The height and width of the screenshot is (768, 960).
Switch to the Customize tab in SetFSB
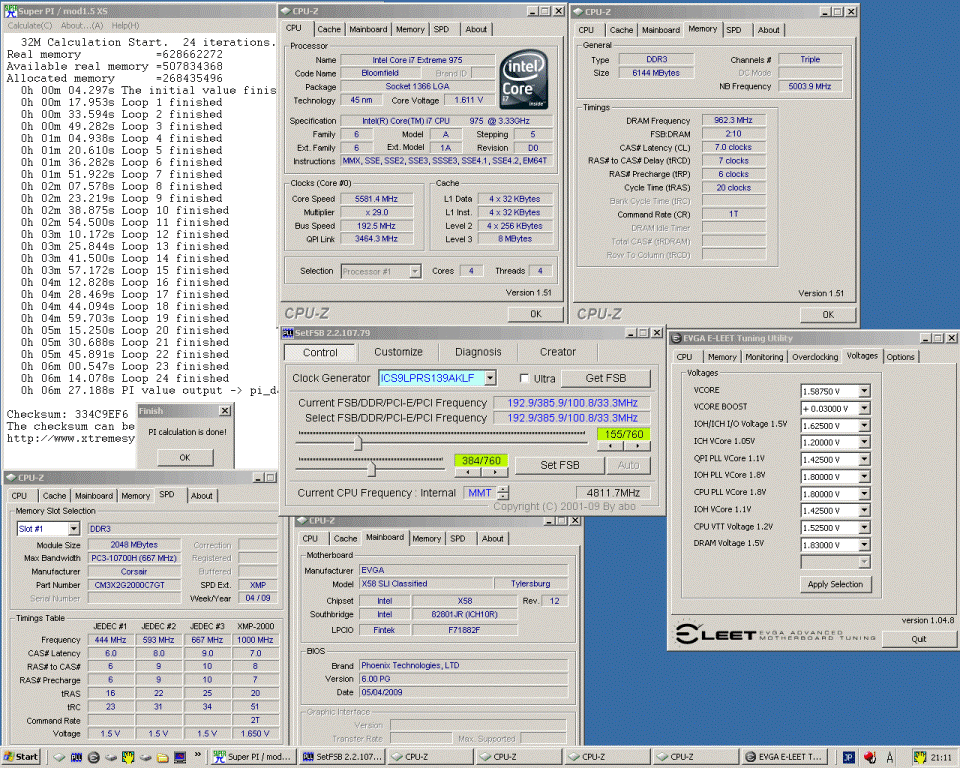pyautogui.click(x=399, y=352)
